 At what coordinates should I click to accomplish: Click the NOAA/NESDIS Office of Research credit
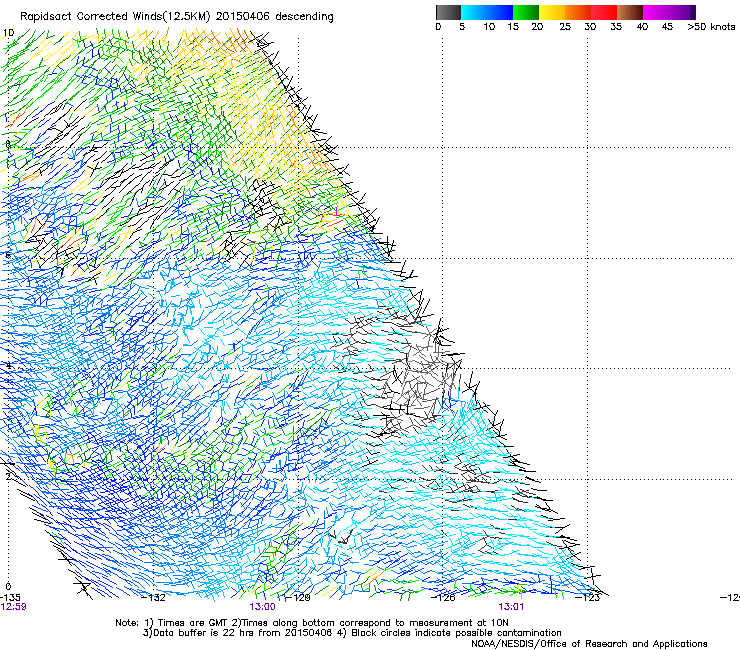(x=589, y=644)
